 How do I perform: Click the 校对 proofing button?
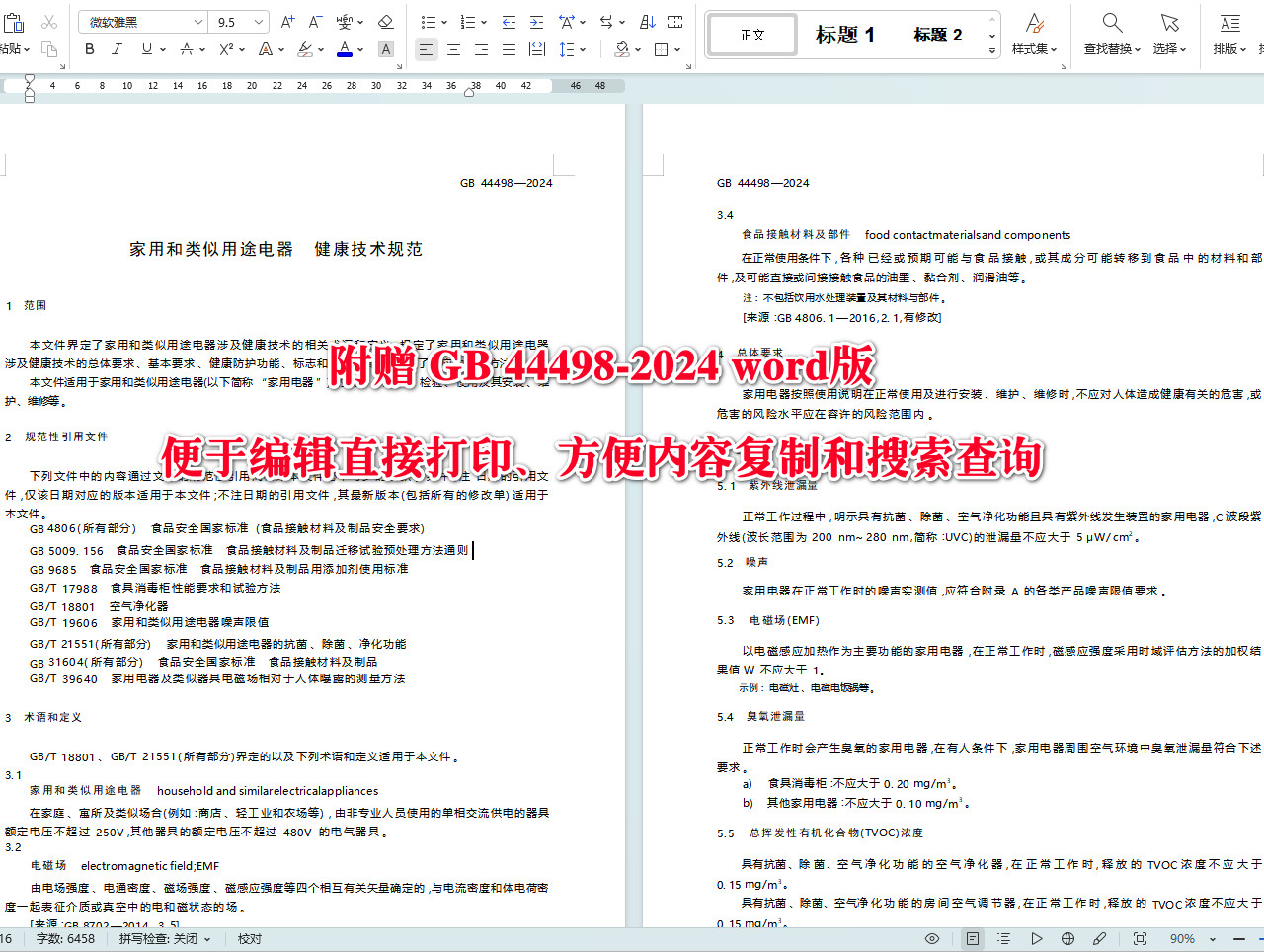[249, 939]
